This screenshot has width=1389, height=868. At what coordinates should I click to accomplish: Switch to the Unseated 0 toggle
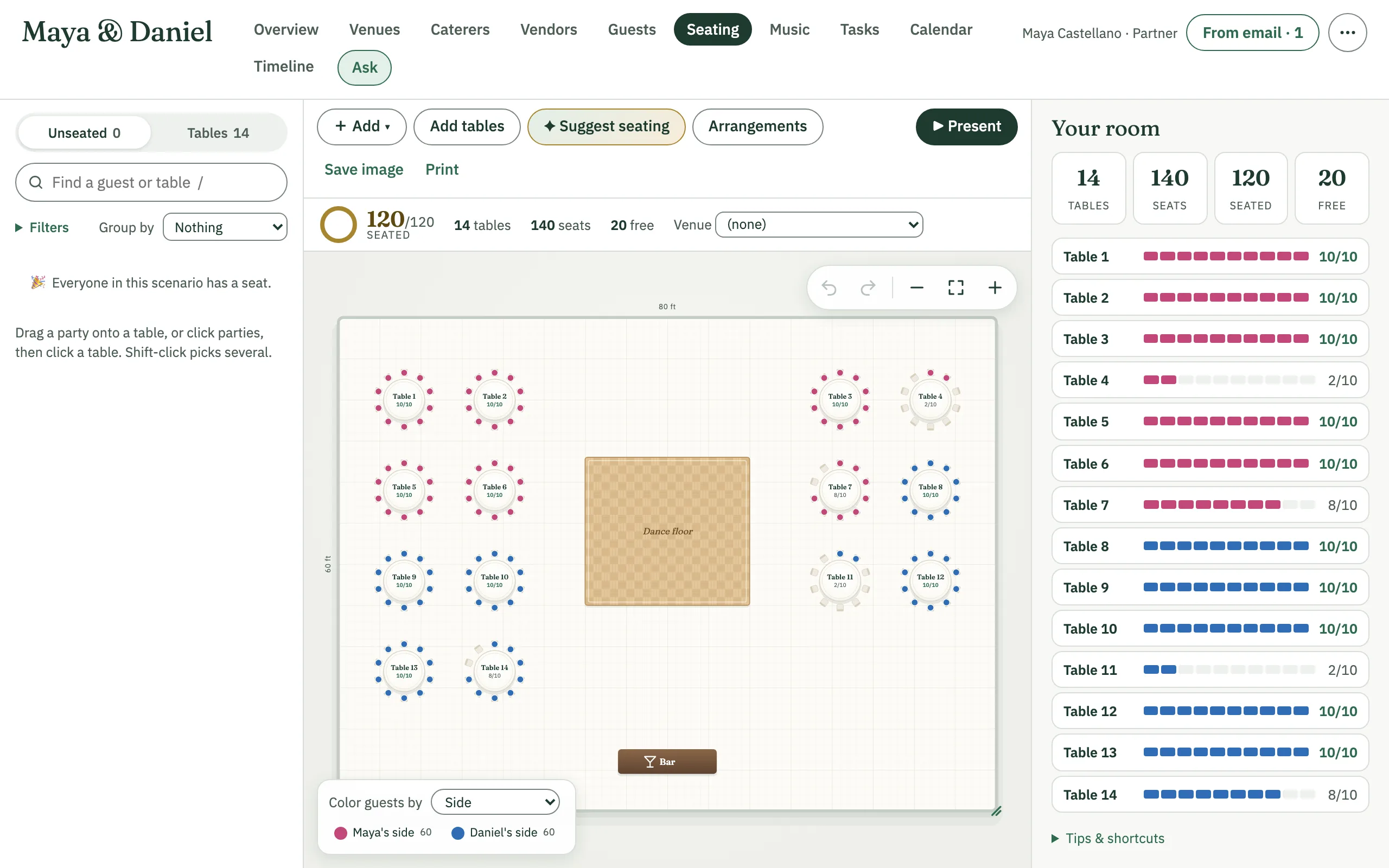[x=85, y=132]
